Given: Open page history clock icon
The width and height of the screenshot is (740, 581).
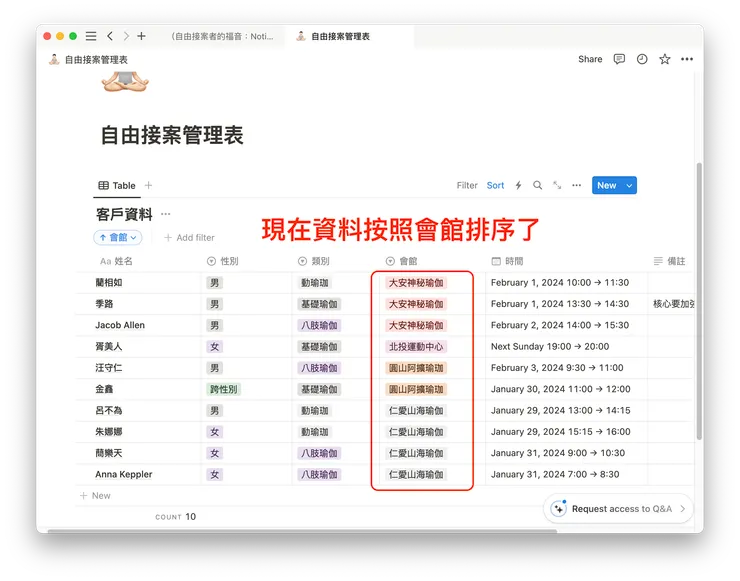Looking at the screenshot, I should tap(642, 59).
